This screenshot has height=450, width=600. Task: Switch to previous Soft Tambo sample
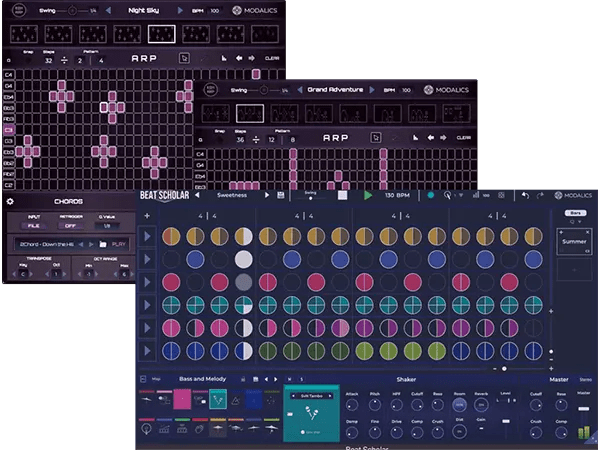(x=293, y=396)
